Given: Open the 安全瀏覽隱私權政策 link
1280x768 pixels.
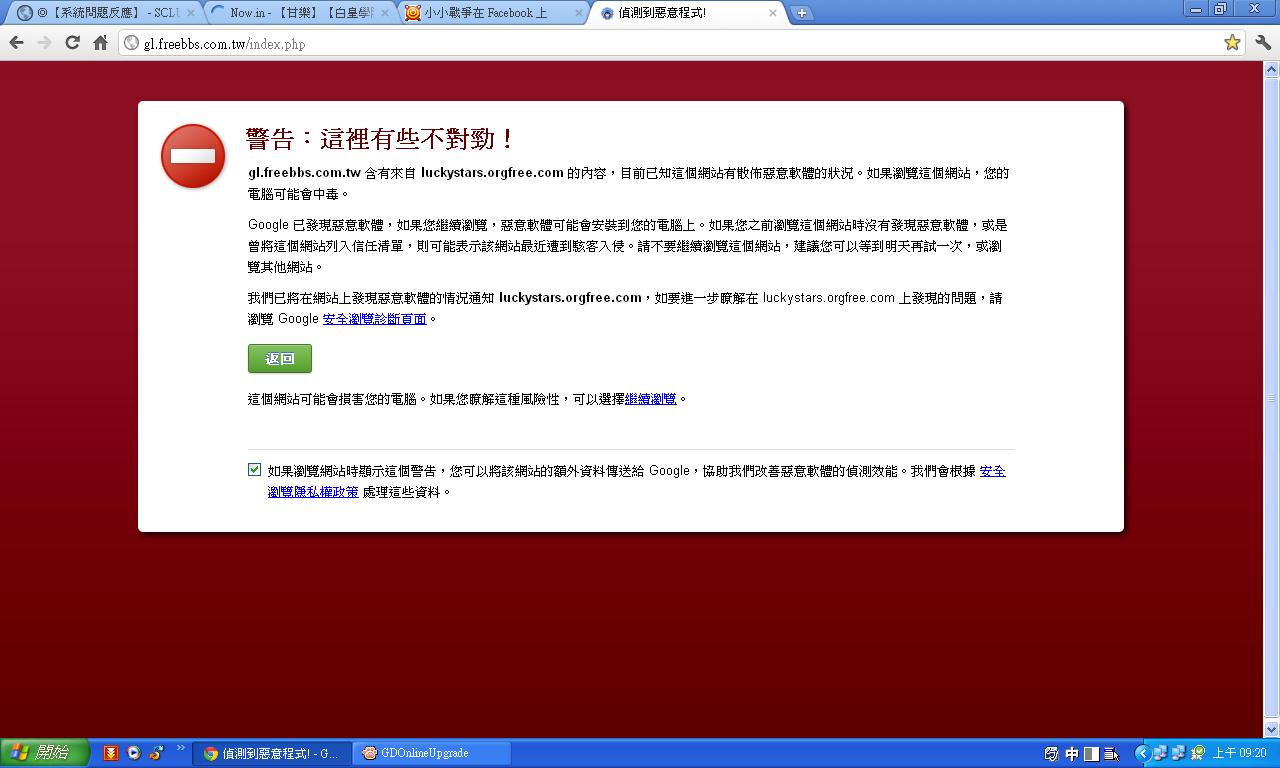Looking at the screenshot, I should pyautogui.click(x=312, y=492).
